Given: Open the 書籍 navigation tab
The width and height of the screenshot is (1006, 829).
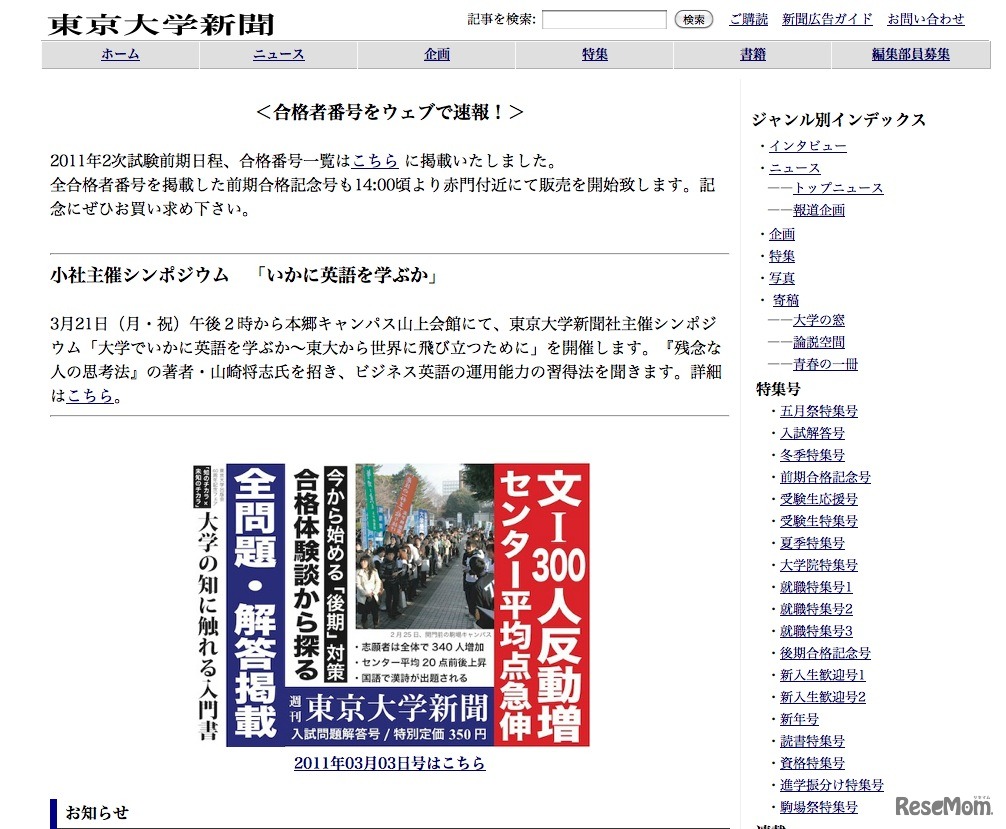Looking at the screenshot, I should [753, 55].
